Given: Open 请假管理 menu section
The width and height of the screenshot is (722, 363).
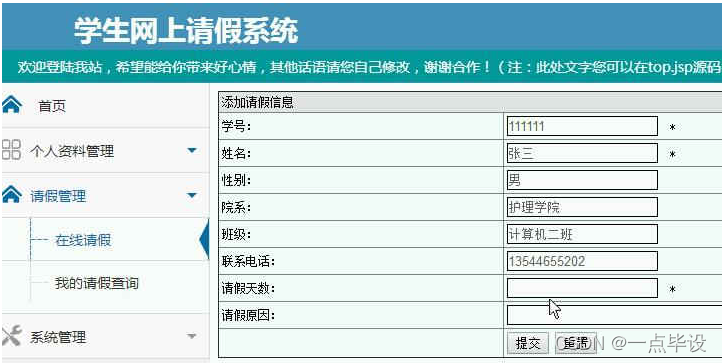Looking at the screenshot, I should click(58, 196).
